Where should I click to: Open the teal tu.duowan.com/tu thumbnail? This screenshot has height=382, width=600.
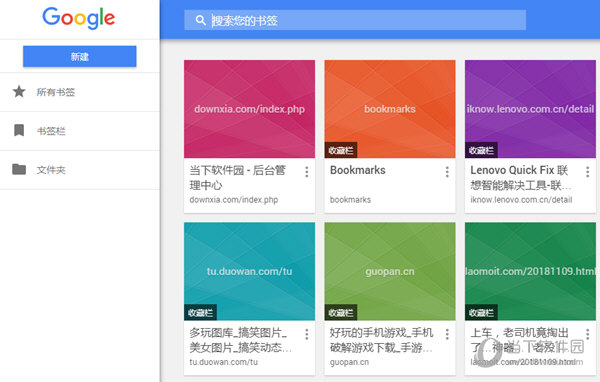(x=249, y=271)
